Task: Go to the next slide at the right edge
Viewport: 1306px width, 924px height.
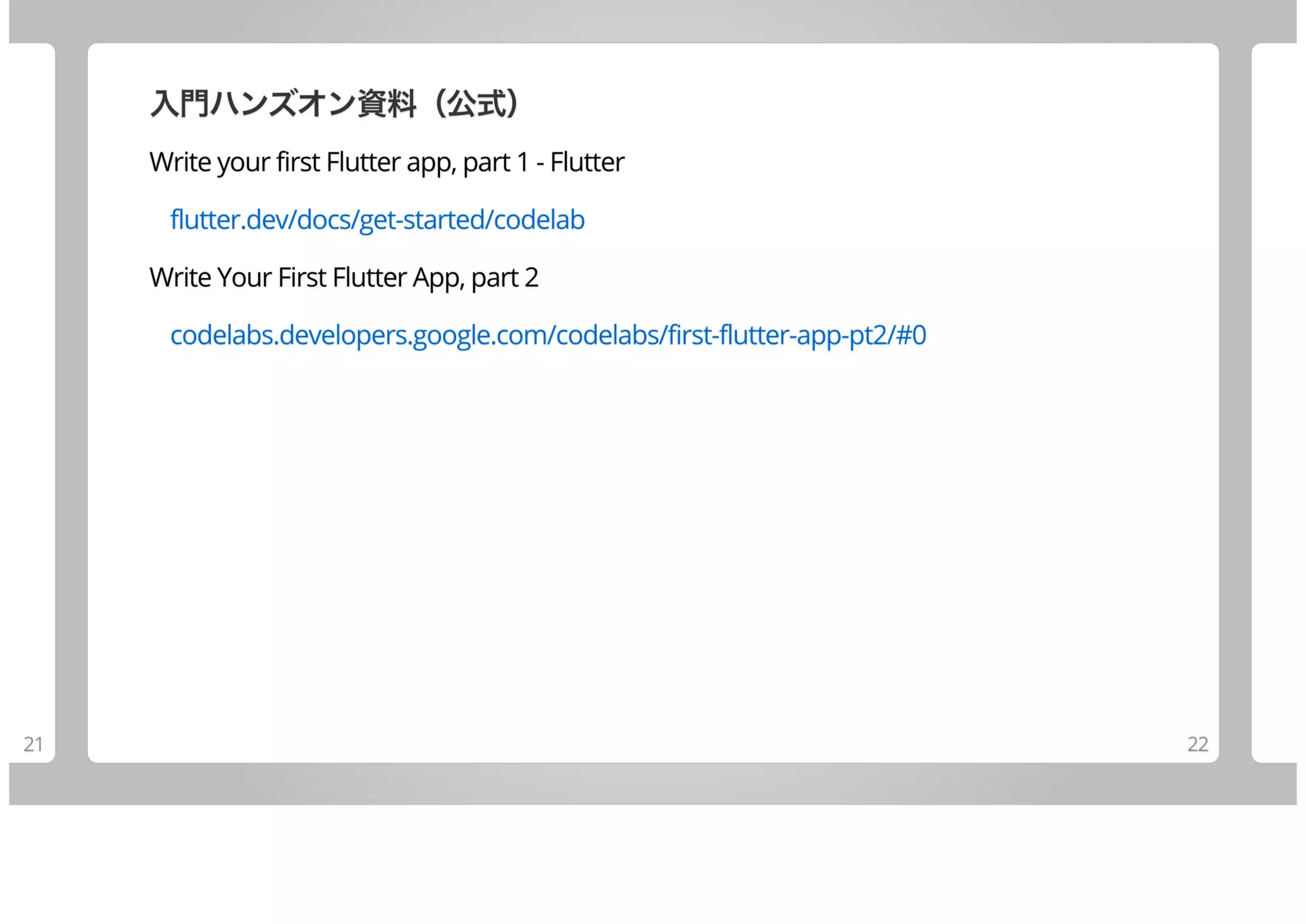Action: click(x=1273, y=403)
